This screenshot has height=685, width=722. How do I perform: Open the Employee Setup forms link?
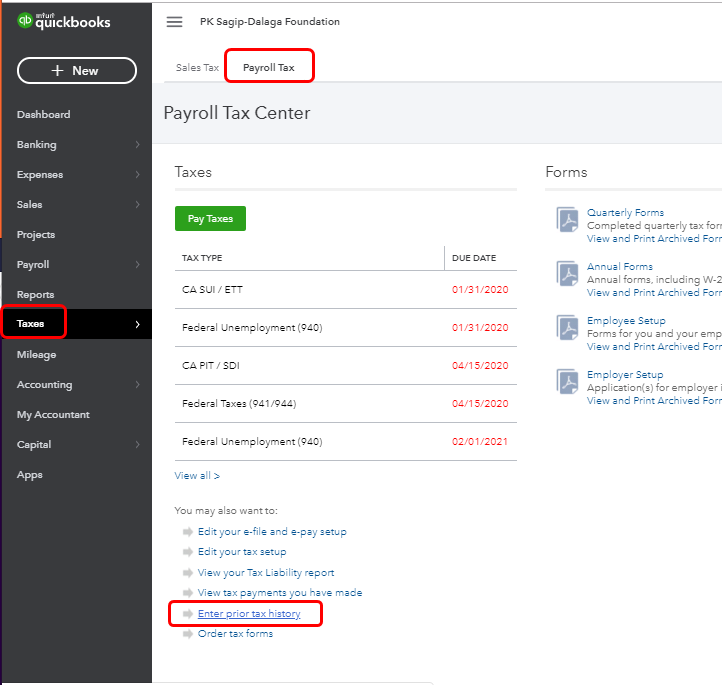point(626,321)
